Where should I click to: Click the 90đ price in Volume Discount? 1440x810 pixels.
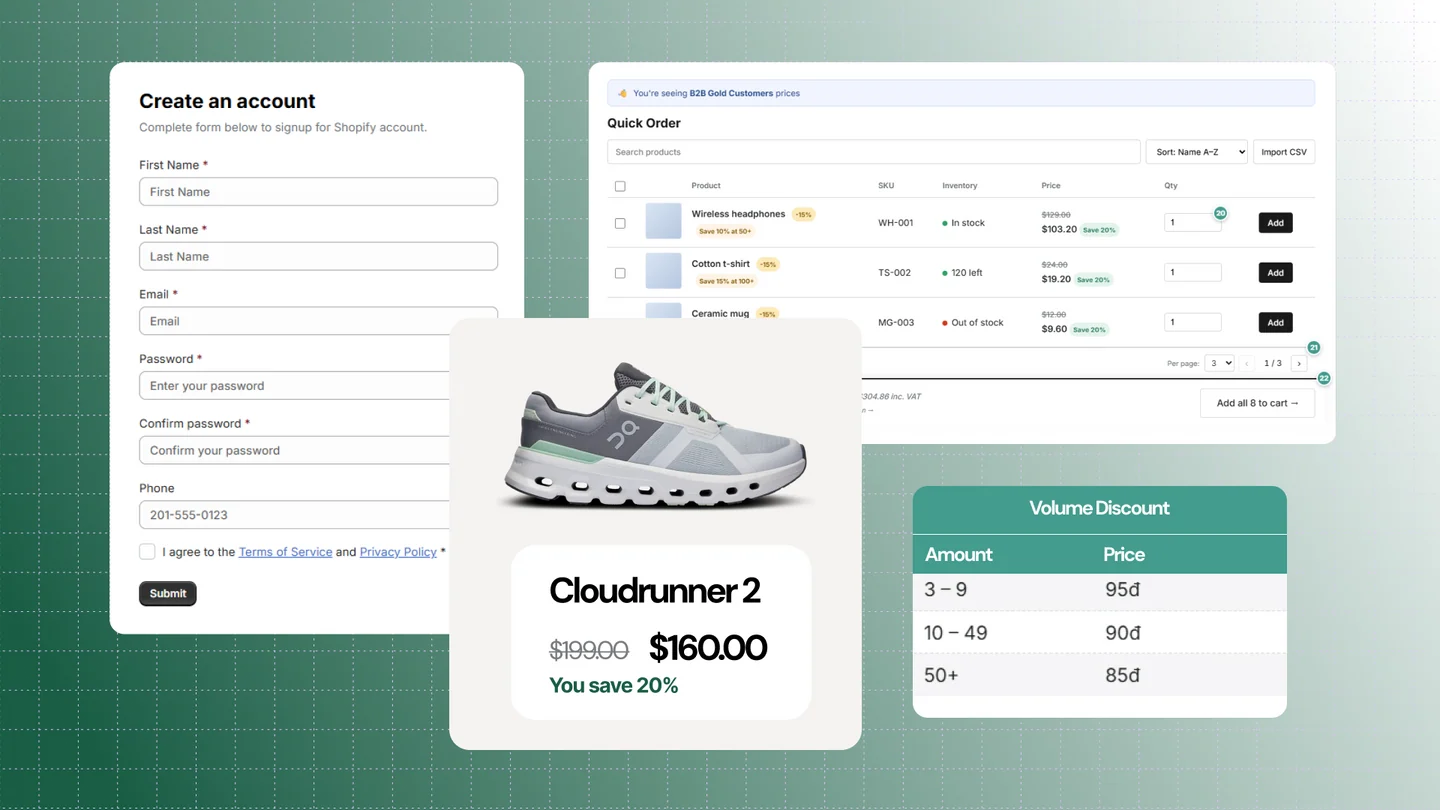[1123, 633]
